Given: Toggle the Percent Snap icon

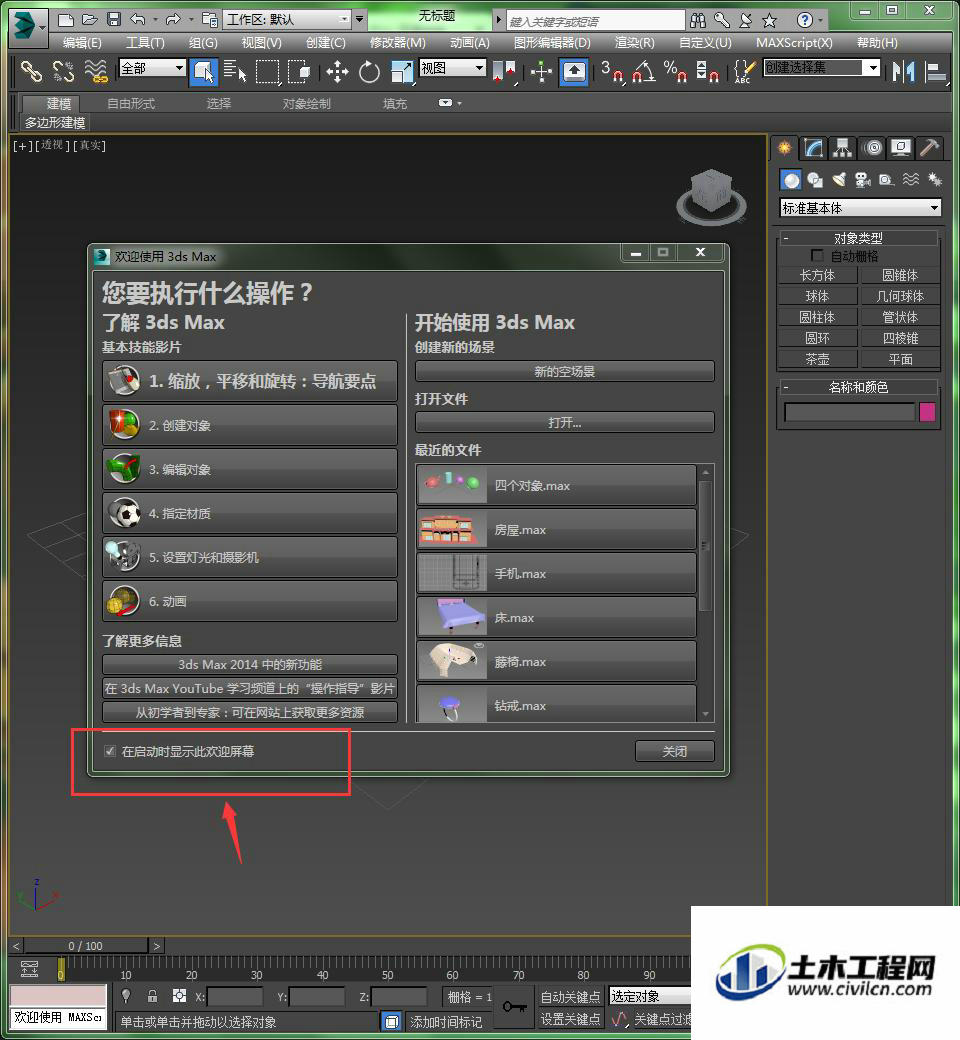Looking at the screenshot, I should [675, 72].
